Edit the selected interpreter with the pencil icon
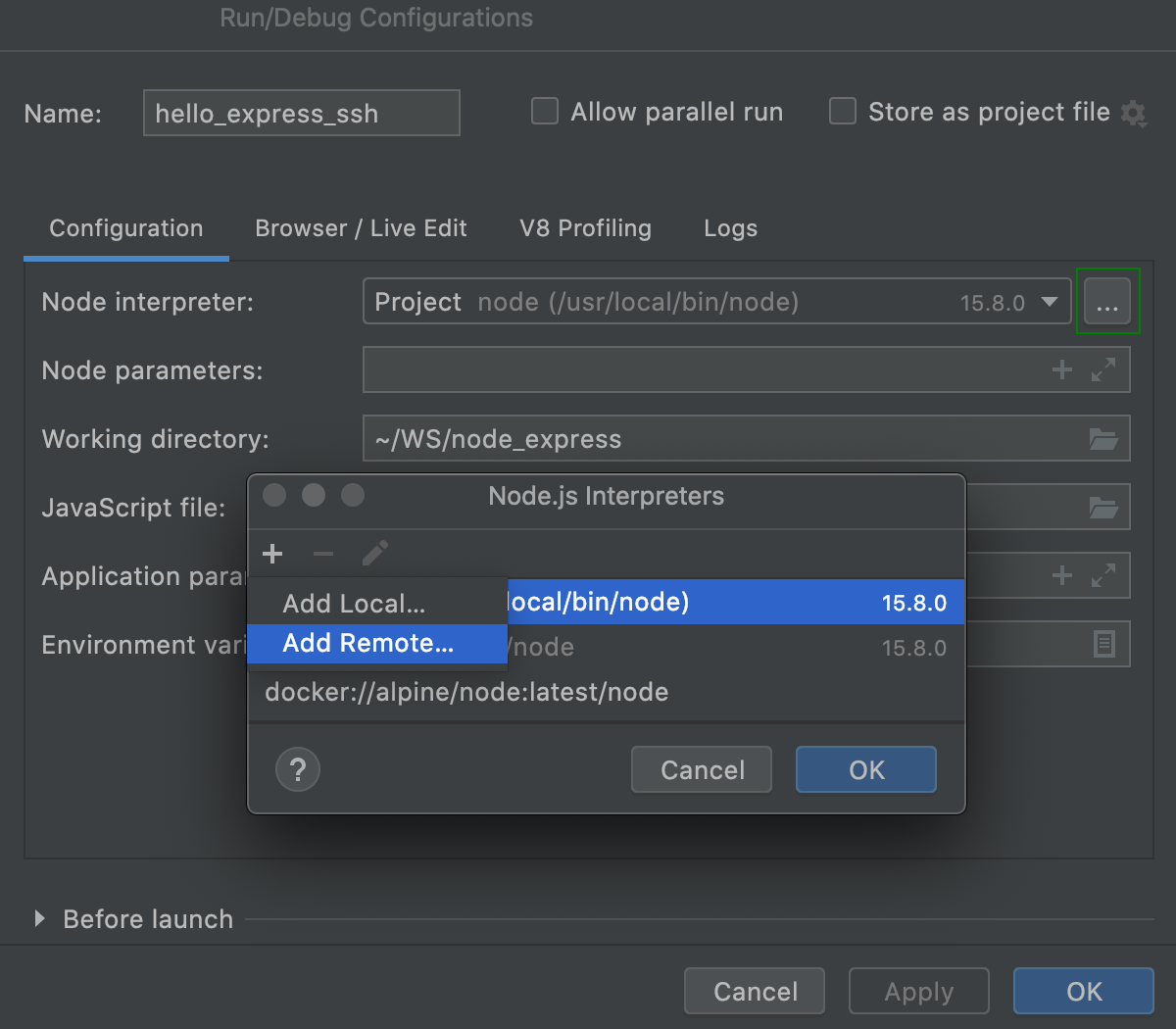 [x=374, y=554]
